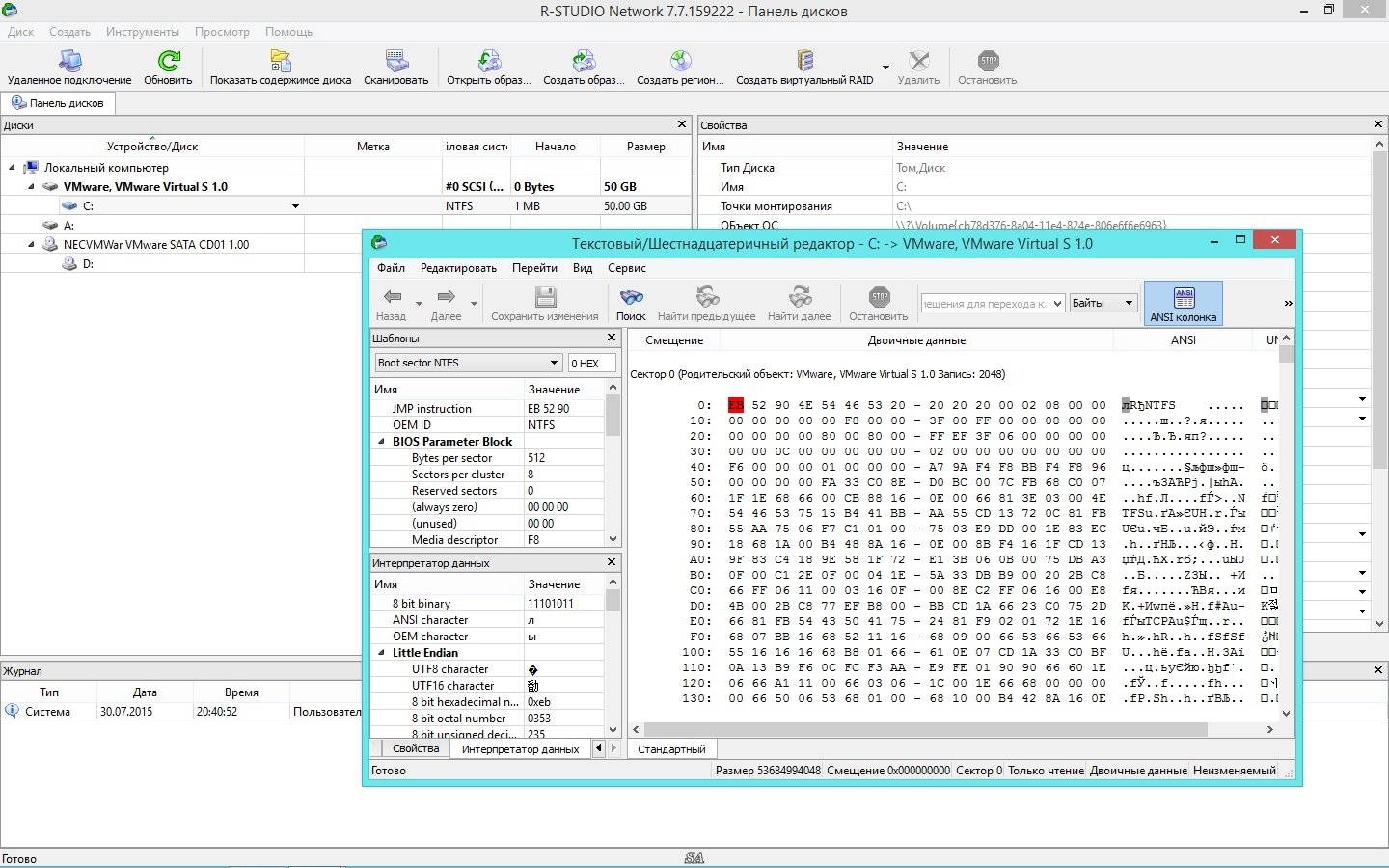This screenshot has height=868, width=1389.
Task: Click the Удалить (delete) toolbar icon
Action: 918,62
